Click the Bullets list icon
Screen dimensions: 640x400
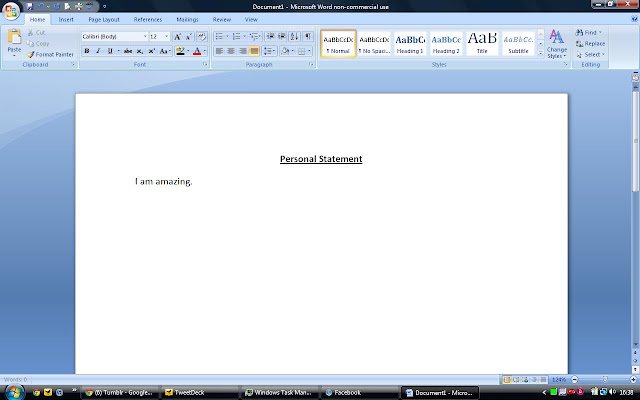[x=219, y=37]
